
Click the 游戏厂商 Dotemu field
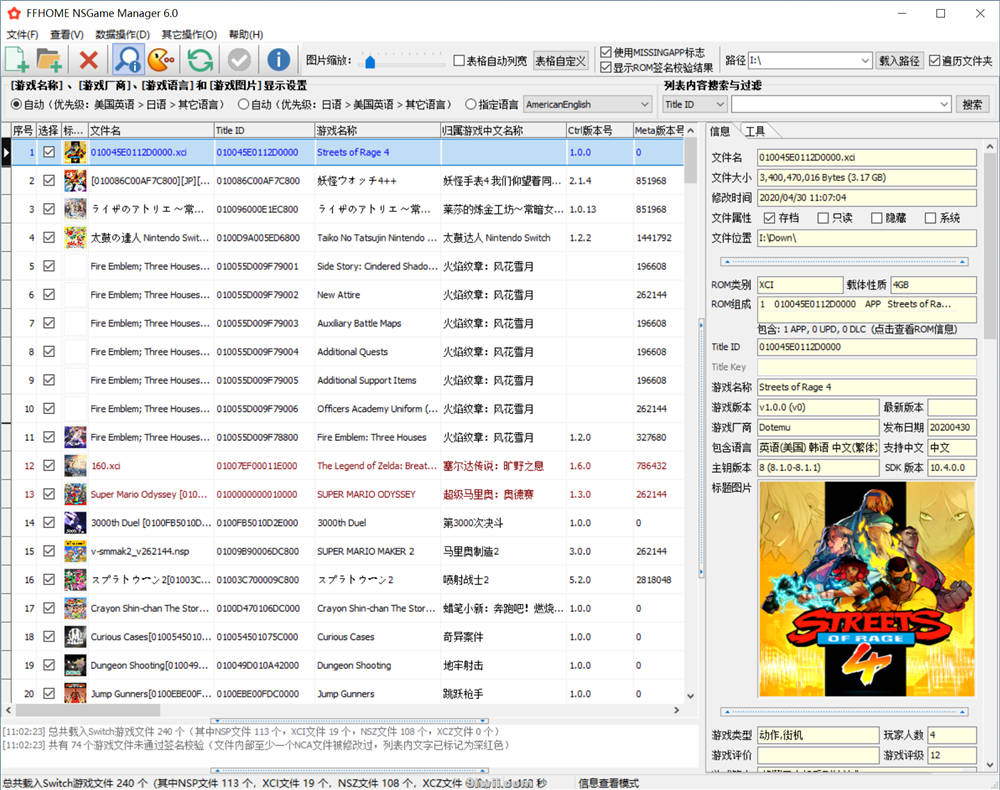click(x=818, y=427)
